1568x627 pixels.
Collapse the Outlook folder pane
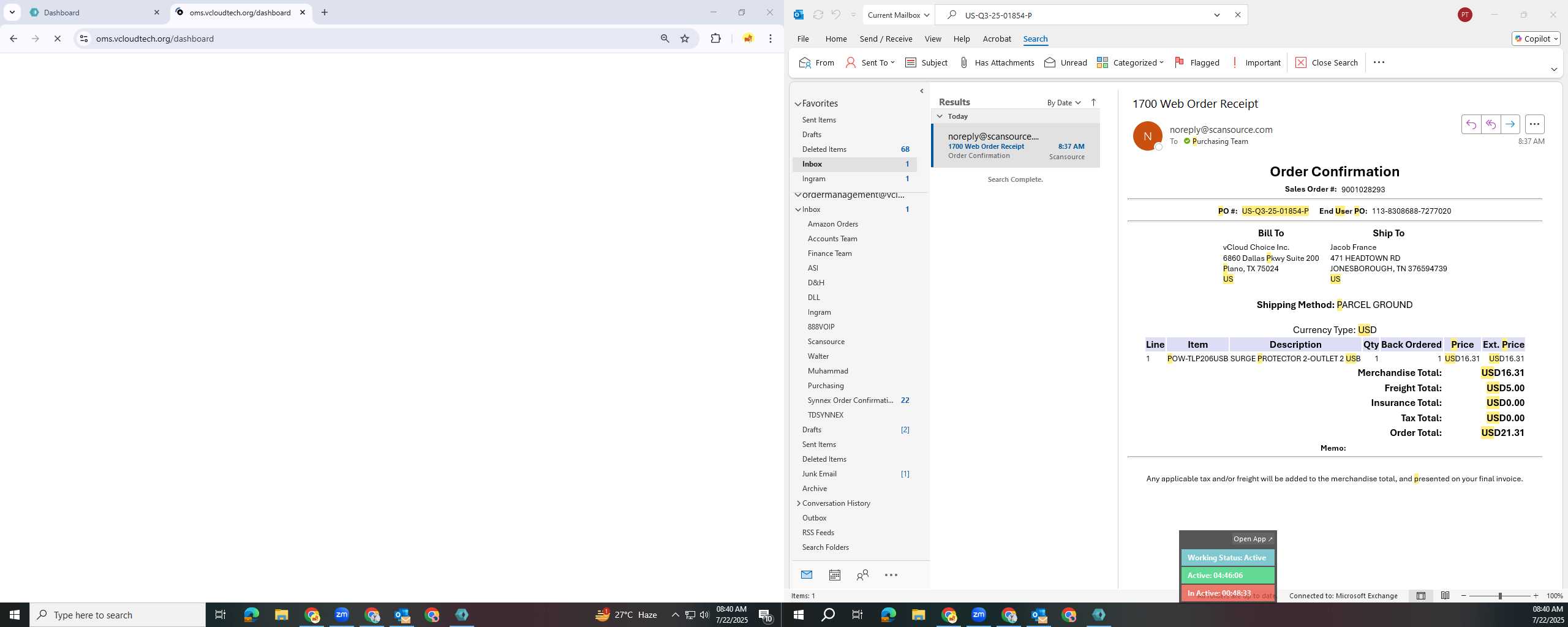(x=922, y=91)
